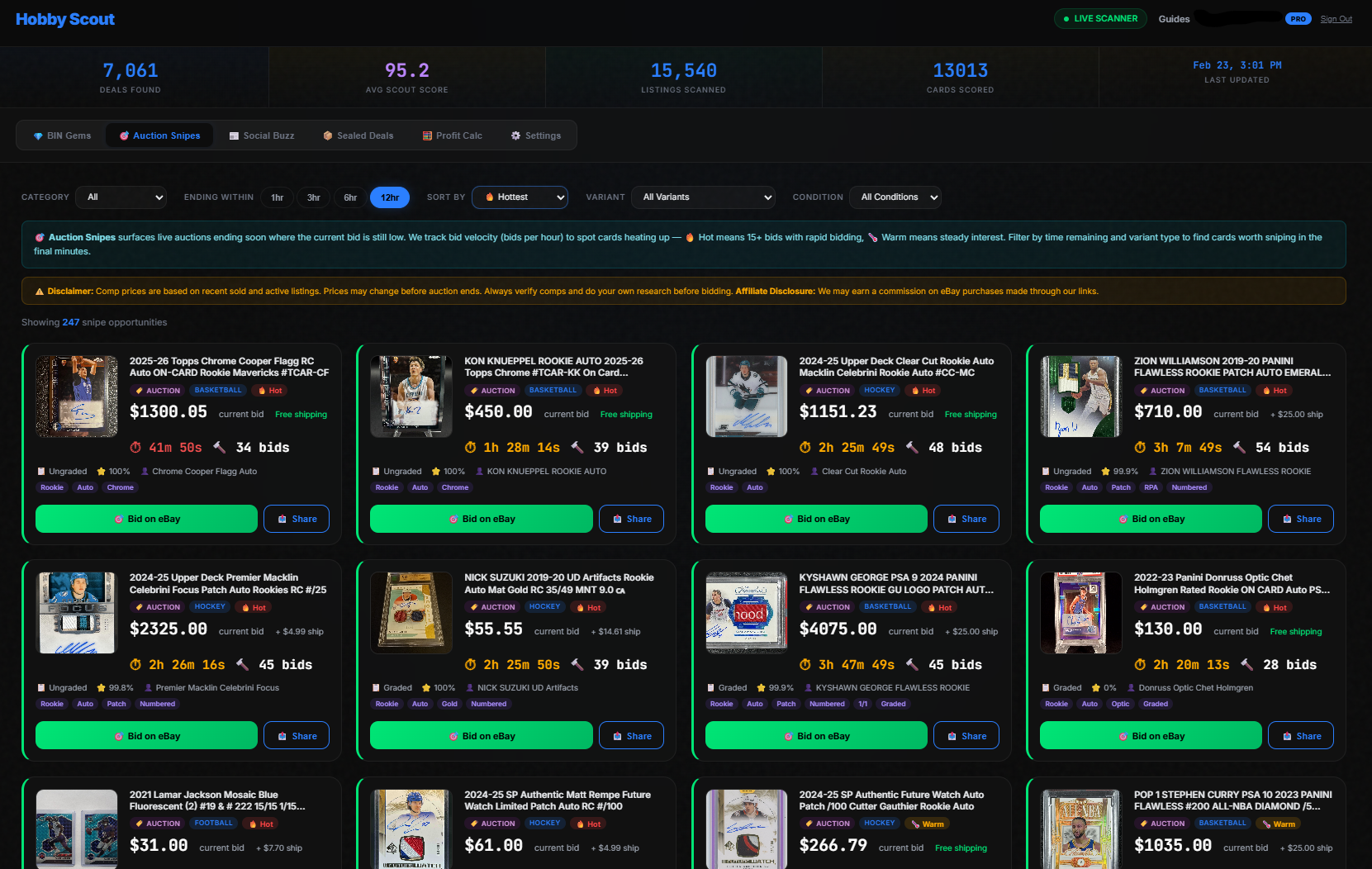
Task: Open the Category dropdown
Action: tap(121, 197)
